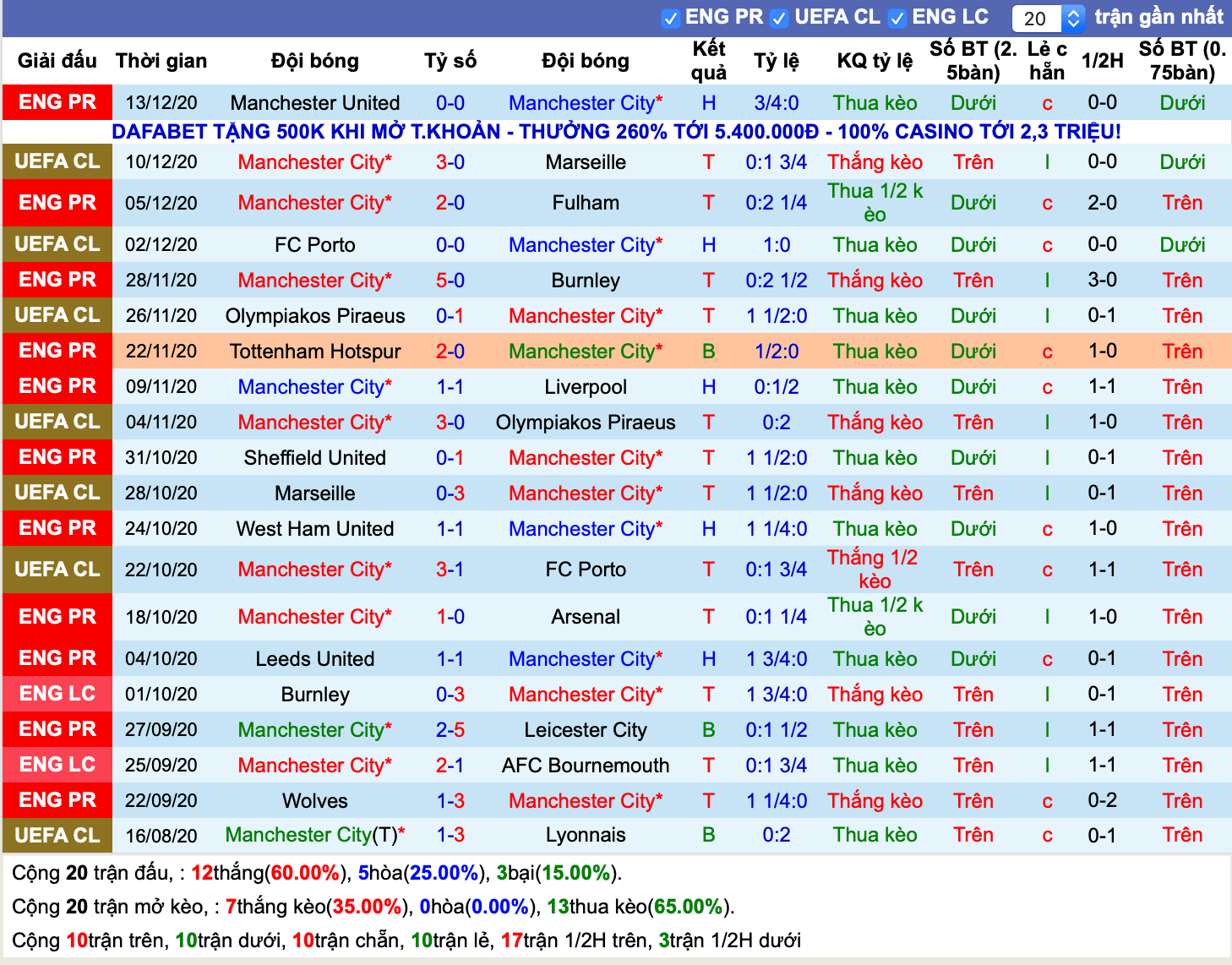The height and width of the screenshot is (965, 1232).
Task: Click Arsenal team name
Action: tap(586, 617)
